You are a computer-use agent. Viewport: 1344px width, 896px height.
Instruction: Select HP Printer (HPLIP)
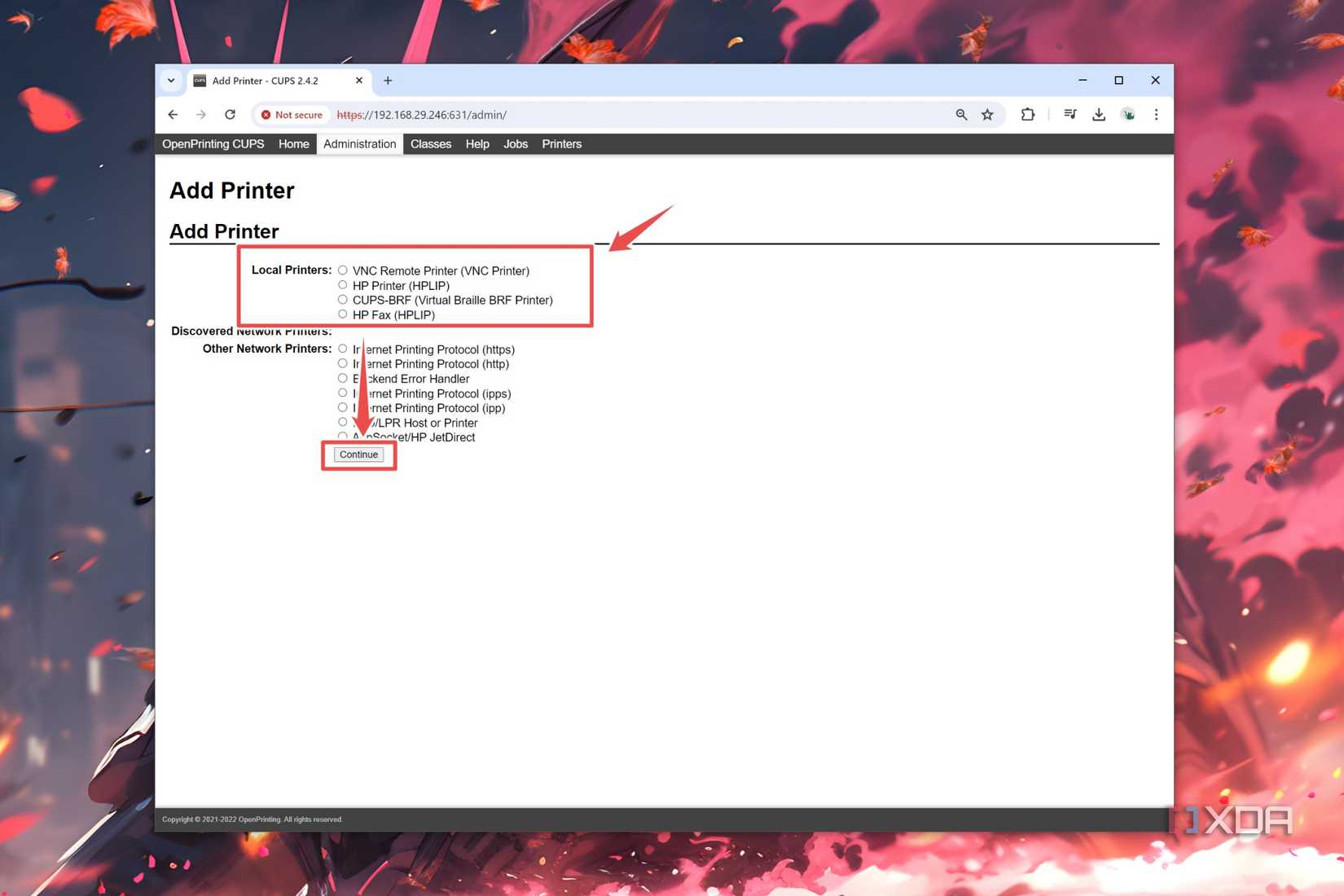(342, 284)
